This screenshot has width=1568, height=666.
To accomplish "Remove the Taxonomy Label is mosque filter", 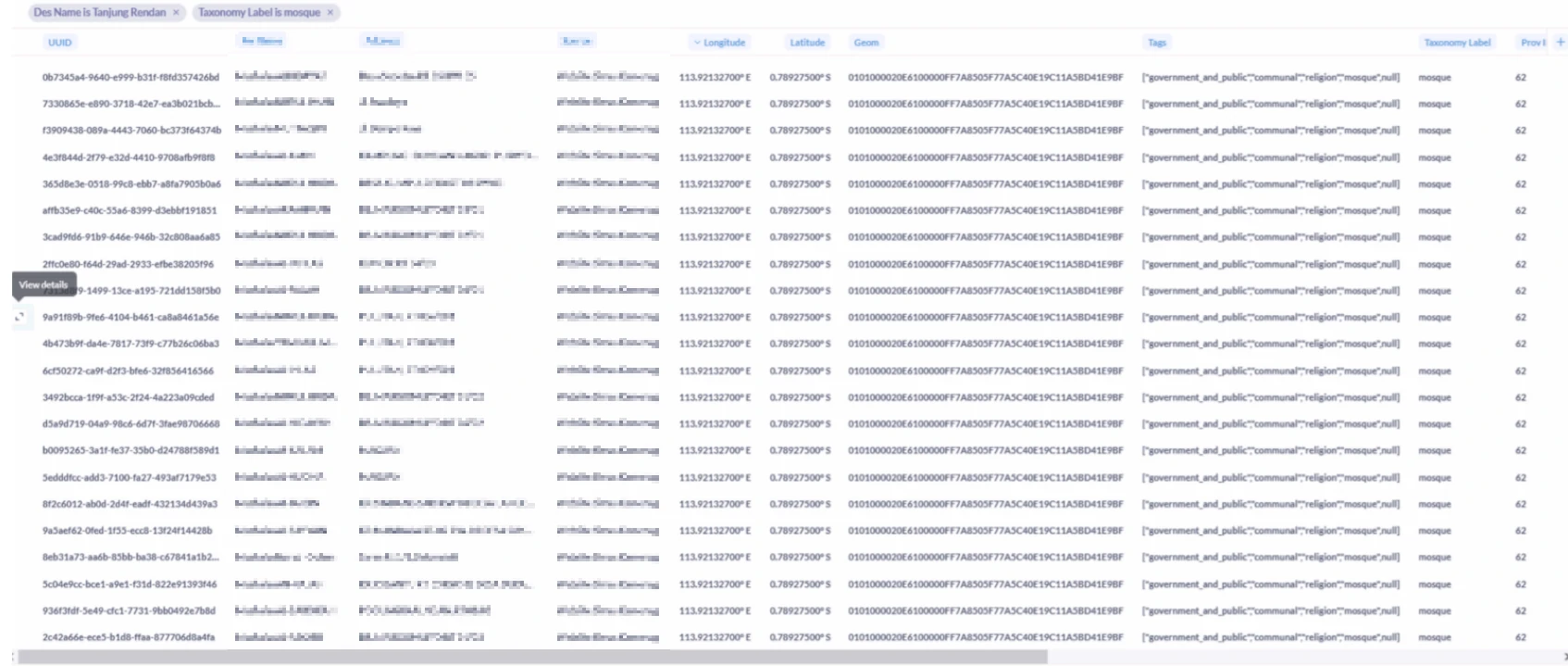I will point(330,13).
